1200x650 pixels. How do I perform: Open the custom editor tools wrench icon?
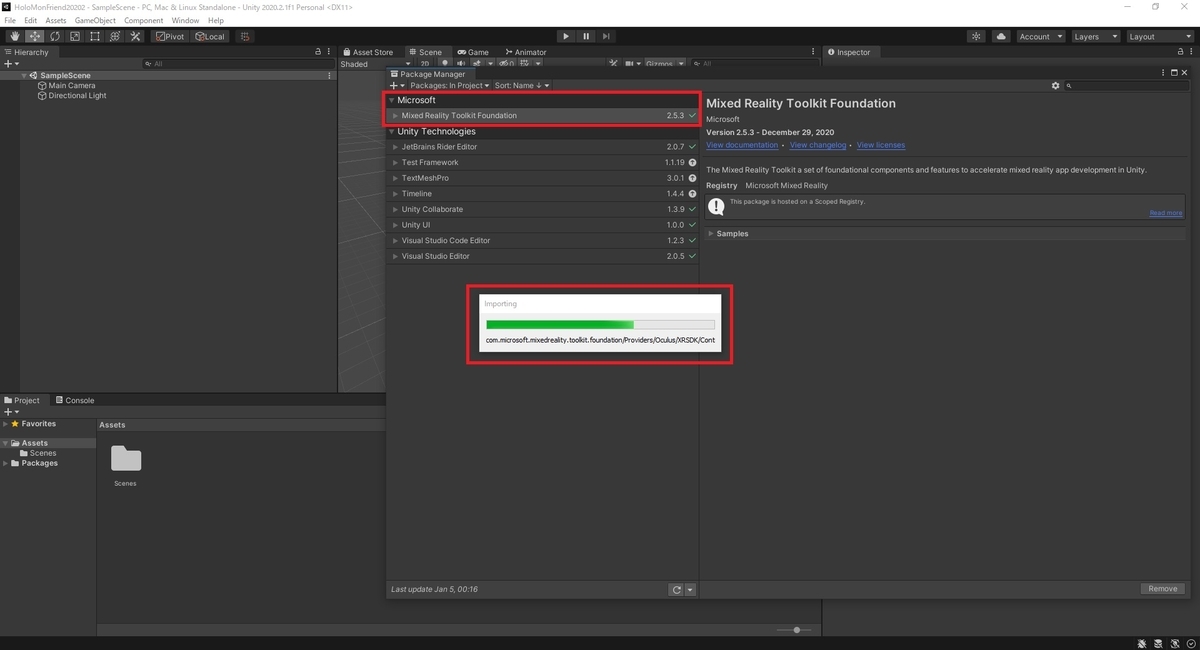(135, 36)
